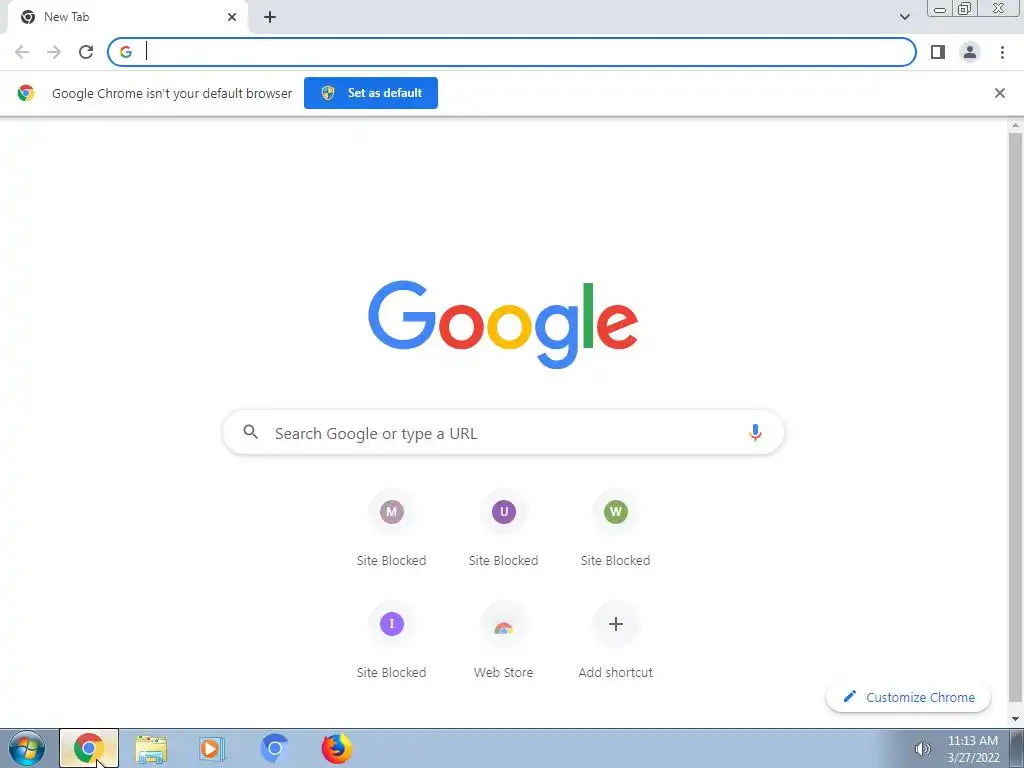Start voice search with microphone icon

tap(755, 432)
